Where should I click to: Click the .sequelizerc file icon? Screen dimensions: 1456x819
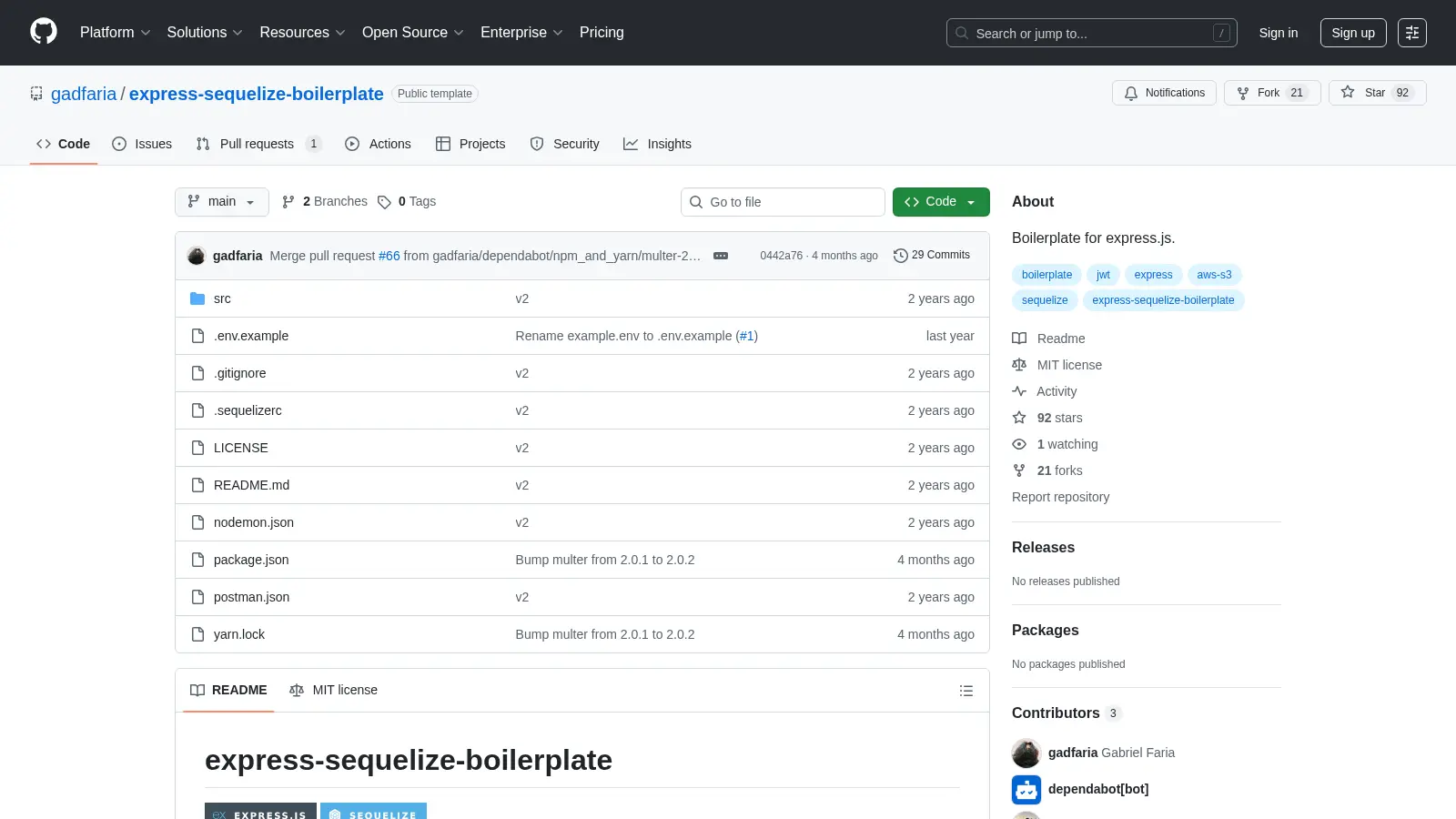197,410
